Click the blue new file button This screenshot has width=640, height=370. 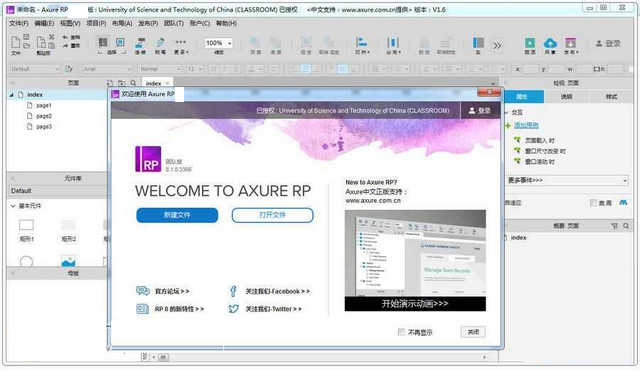[177, 215]
